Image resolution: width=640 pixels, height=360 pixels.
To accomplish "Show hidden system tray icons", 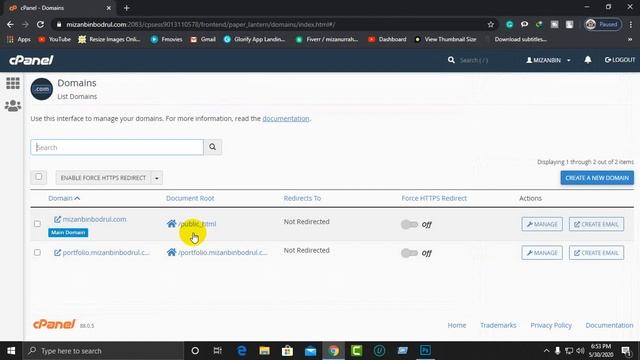I will click(x=546, y=351).
